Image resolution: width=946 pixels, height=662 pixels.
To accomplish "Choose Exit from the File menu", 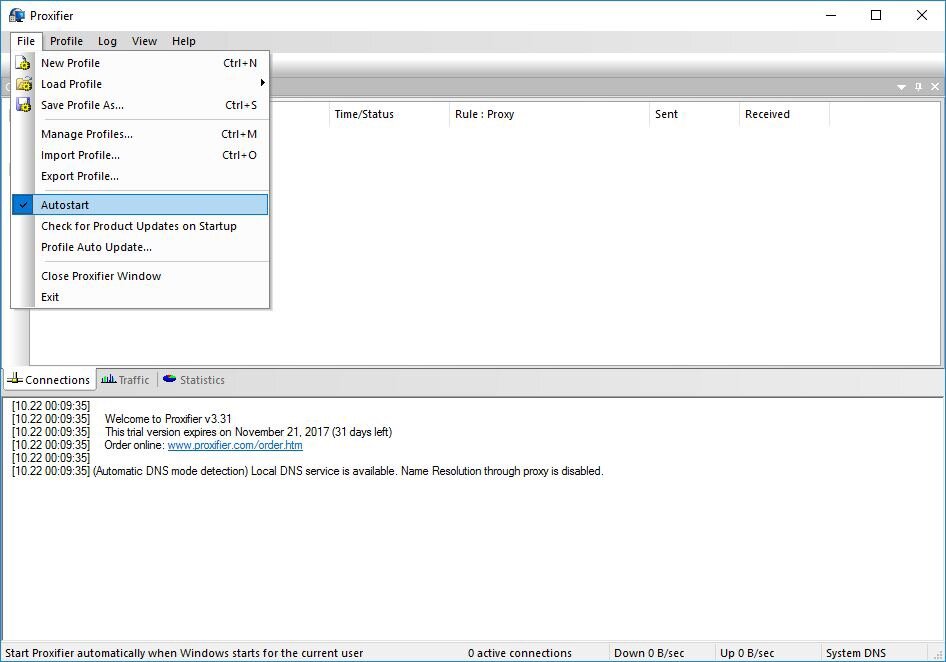I will (140, 297).
